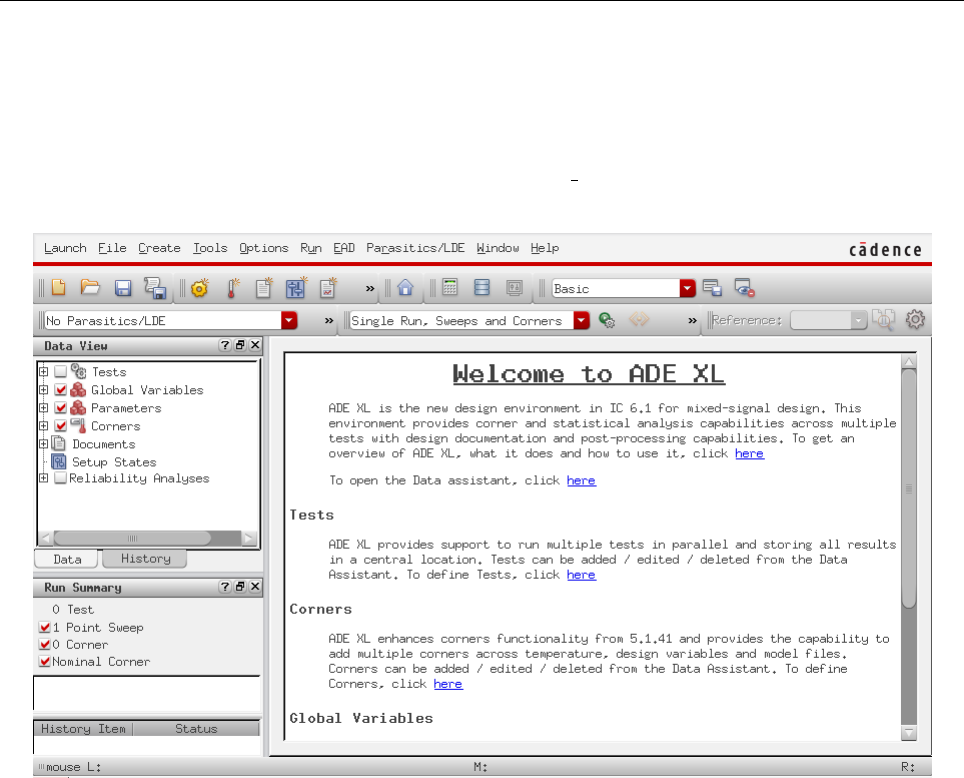Open the EAD menu
Image resolution: width=964 pixels, height=778 pixels.
click(344, 248)
